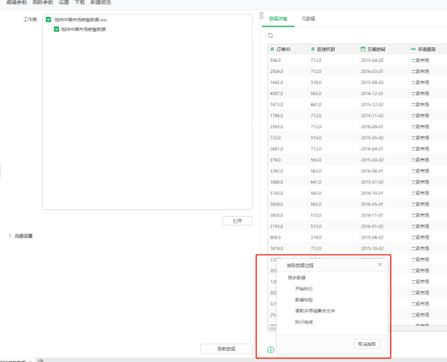
Task: Click the date cell 2015-06-02
Action: (x=372, y=237)
